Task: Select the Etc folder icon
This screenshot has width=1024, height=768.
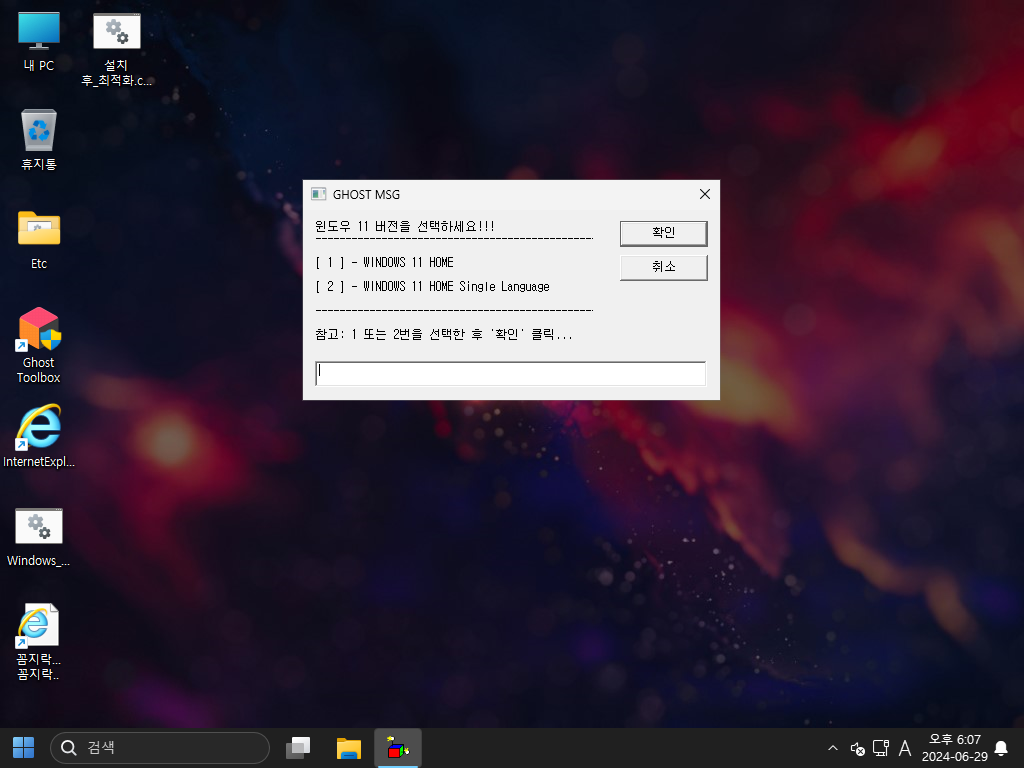Action: pos(39,240)
